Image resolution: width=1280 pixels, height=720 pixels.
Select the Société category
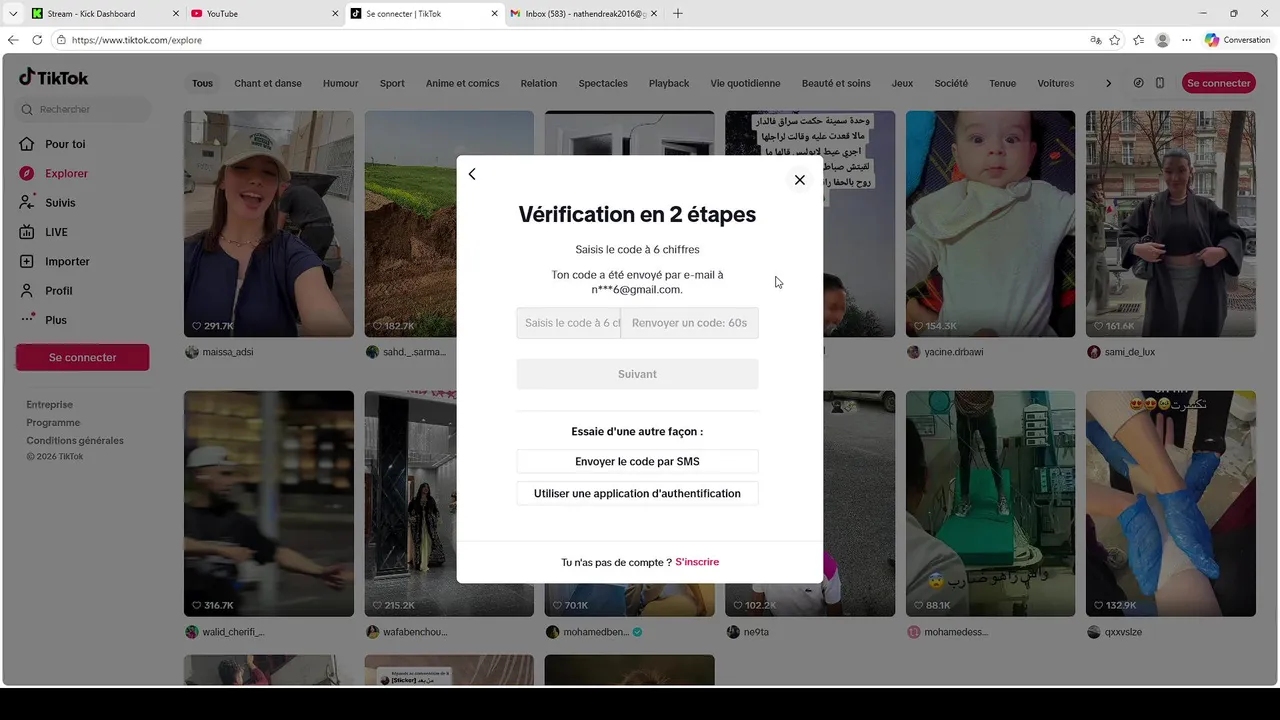click(951, 83)
